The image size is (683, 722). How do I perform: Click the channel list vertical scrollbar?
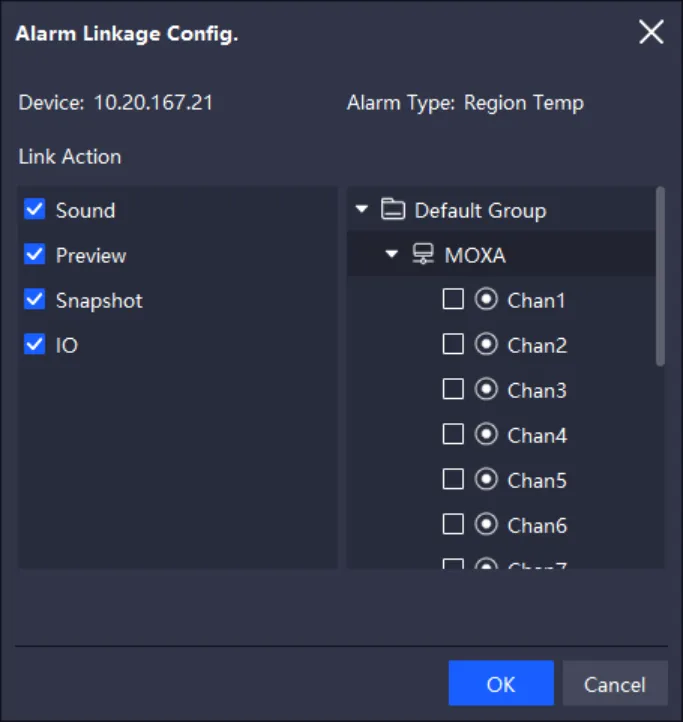[x=659, y=277]
